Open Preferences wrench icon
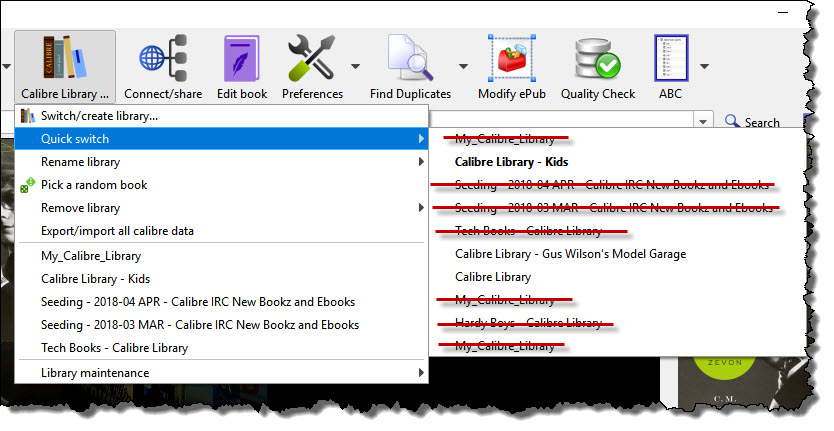 pyautogui.click(x=312, y=57)
